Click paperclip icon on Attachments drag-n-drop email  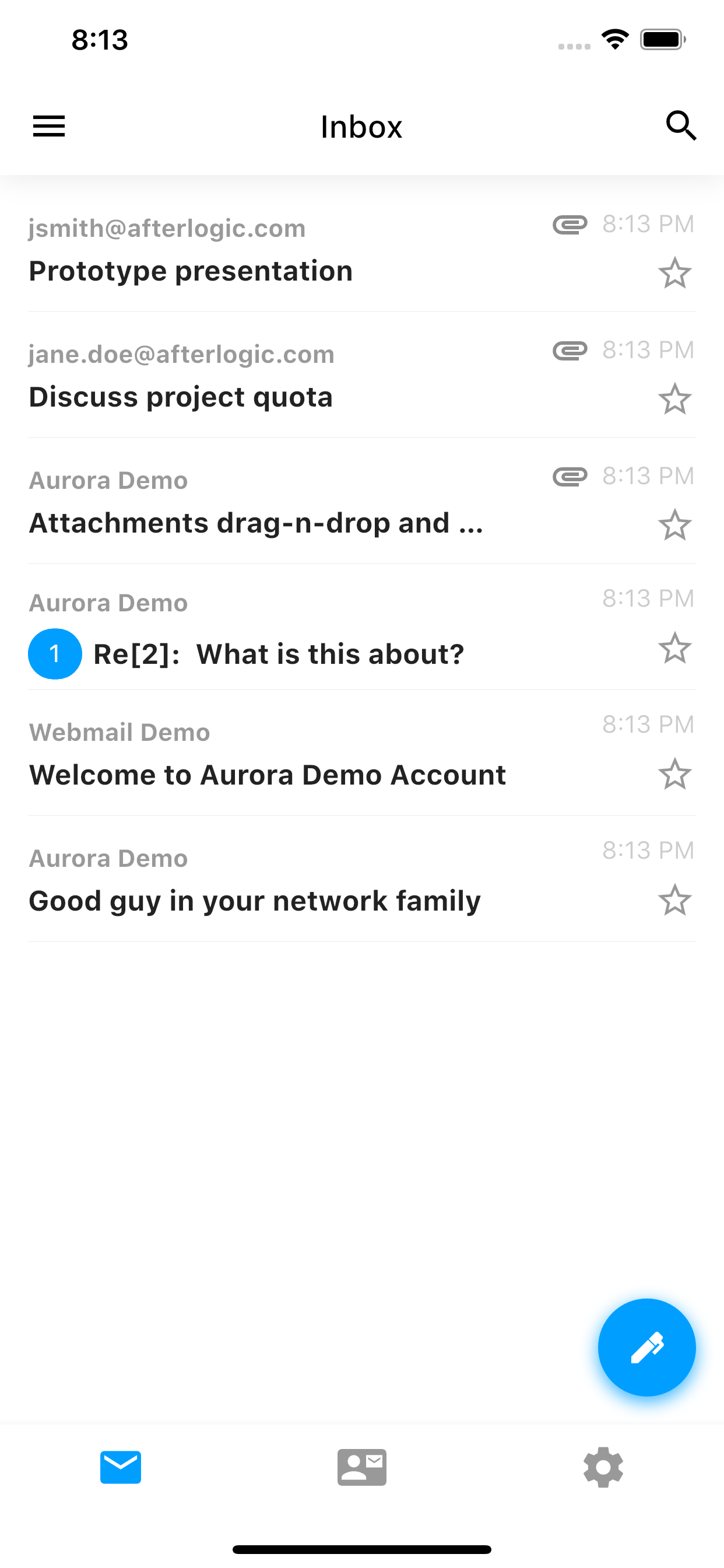point(570,477)
